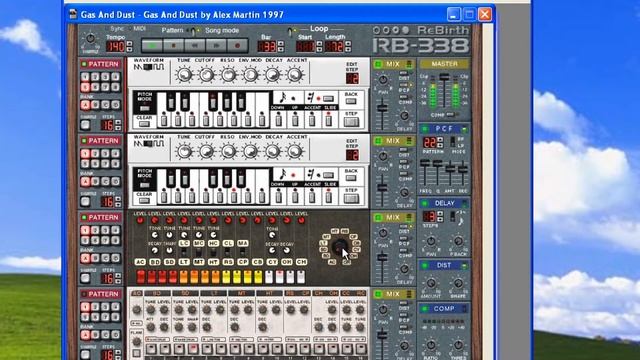
Task: Click the Master volume fader
Action: tap(444, 77)
